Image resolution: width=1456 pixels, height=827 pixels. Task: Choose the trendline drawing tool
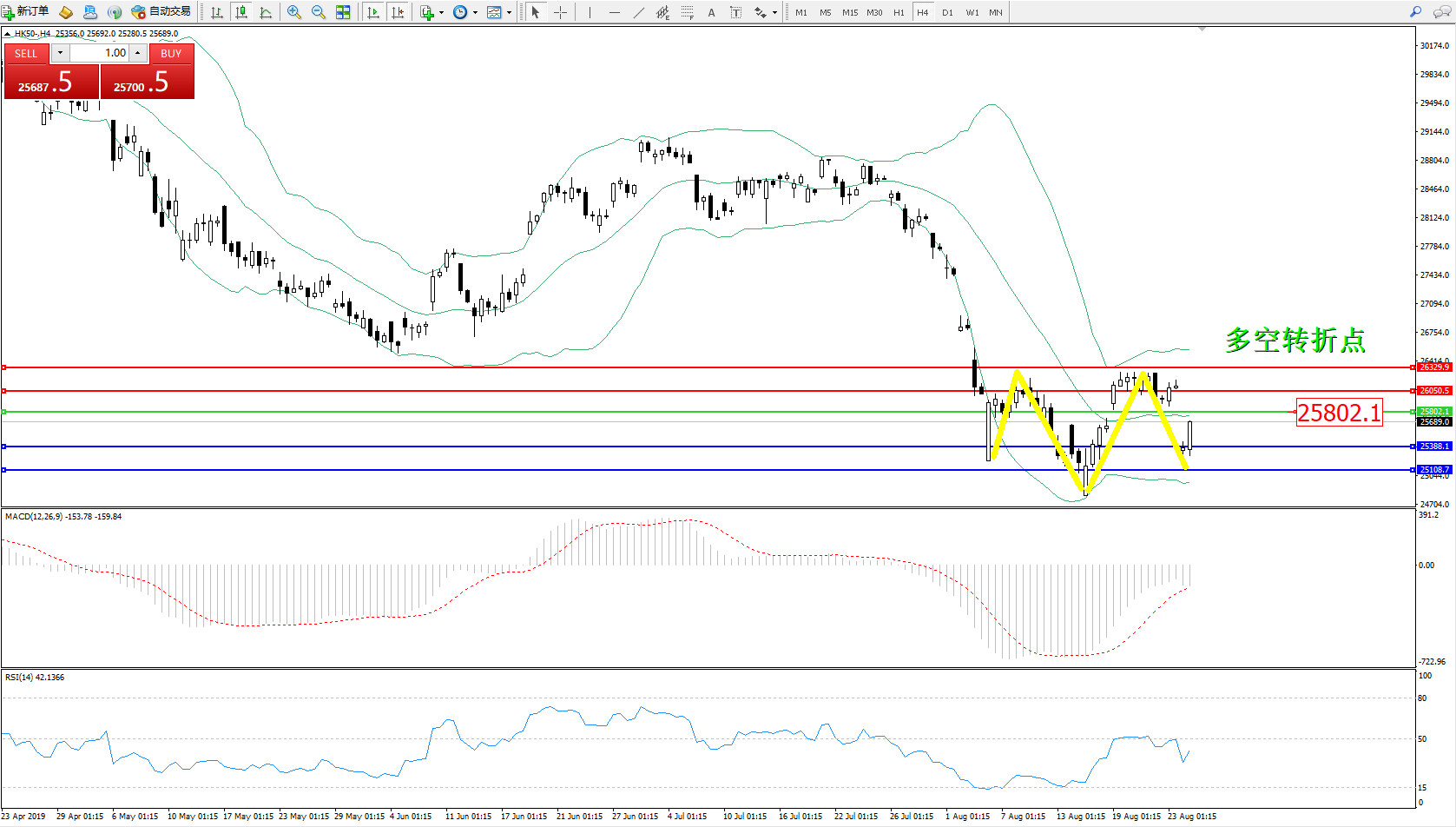[x=639, y=12]
